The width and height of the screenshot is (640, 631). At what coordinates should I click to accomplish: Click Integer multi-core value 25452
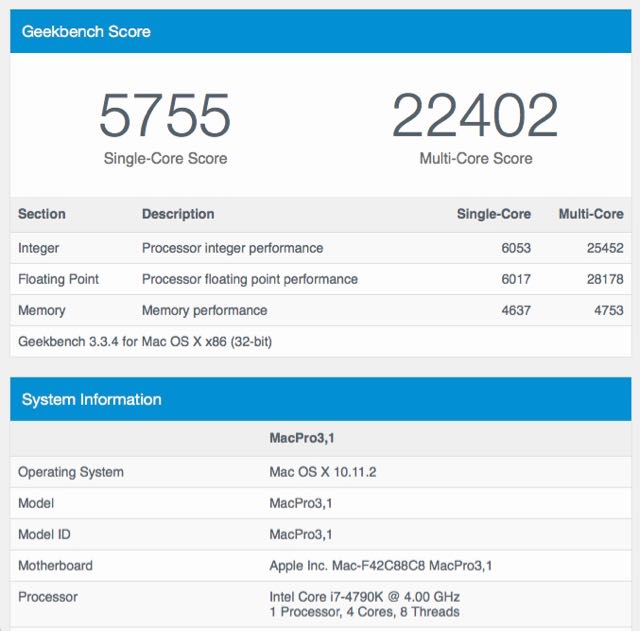(x=605, y=248)
